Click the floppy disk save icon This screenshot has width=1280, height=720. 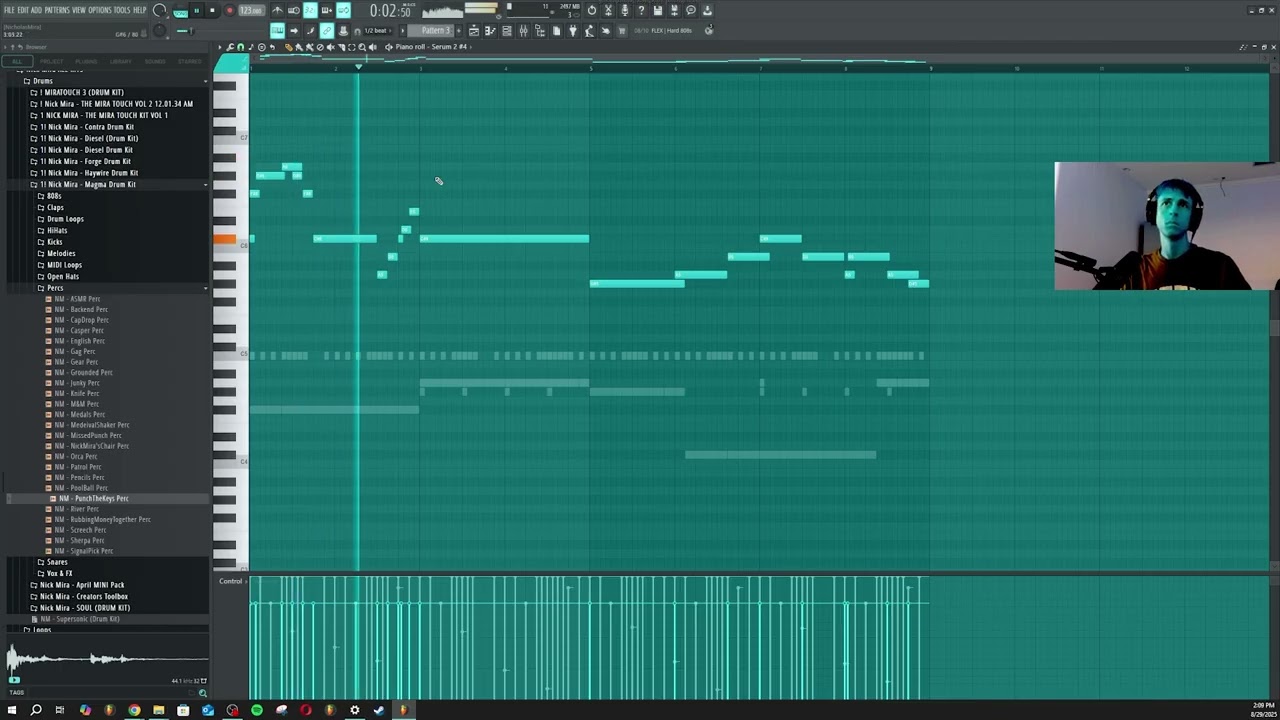click(x=657, y=10)
